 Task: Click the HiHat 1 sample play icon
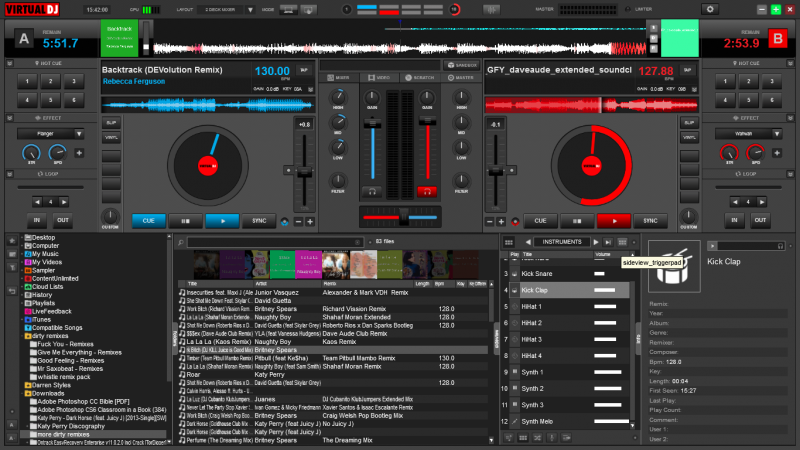[514, 307]
